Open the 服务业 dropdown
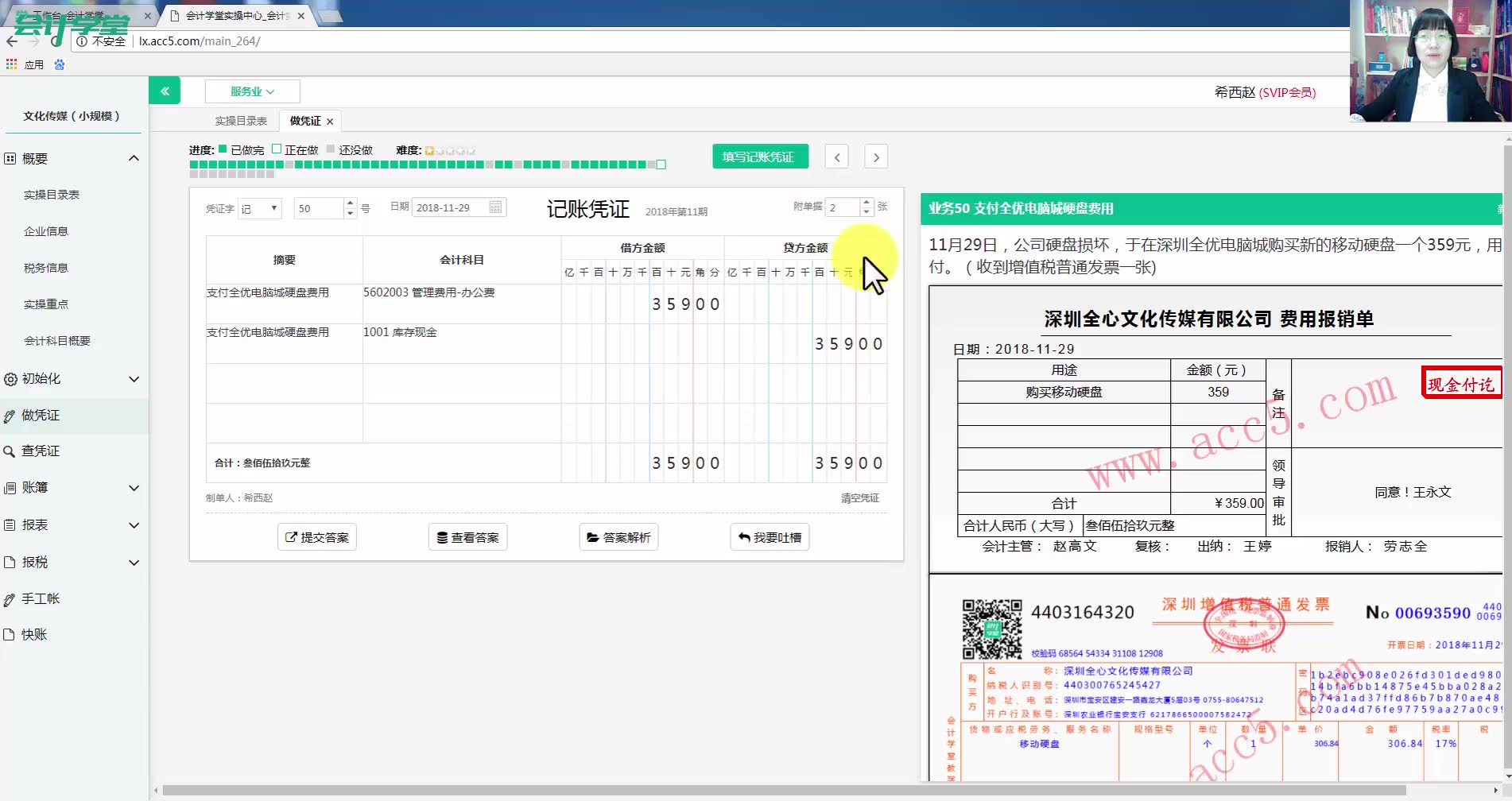This screenshot has width=1512, height=801. point(251,91)
